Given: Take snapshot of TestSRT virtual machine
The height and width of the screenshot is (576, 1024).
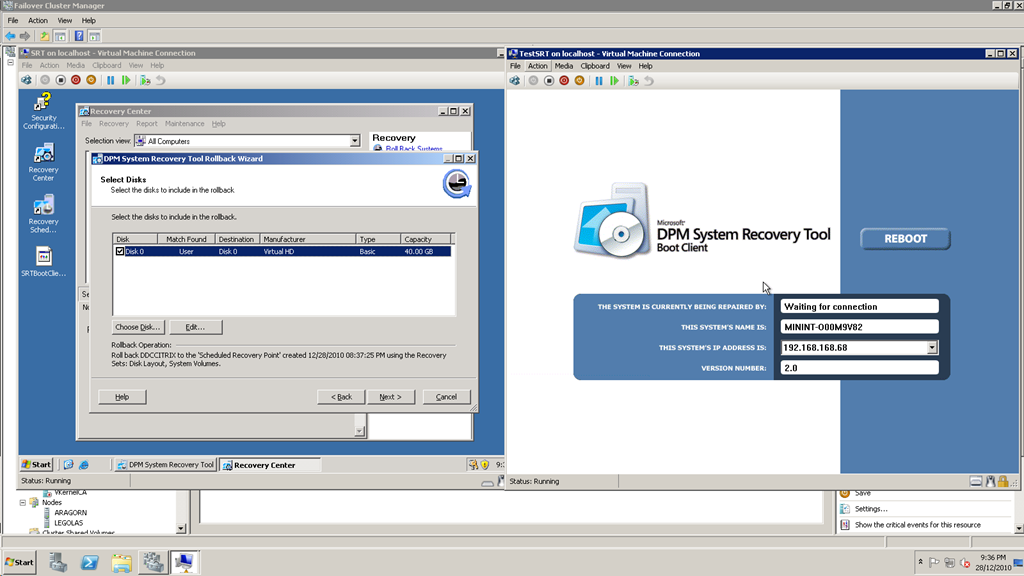Looking at the screenshot, I should pyautogui.click(x=633, y=81).
